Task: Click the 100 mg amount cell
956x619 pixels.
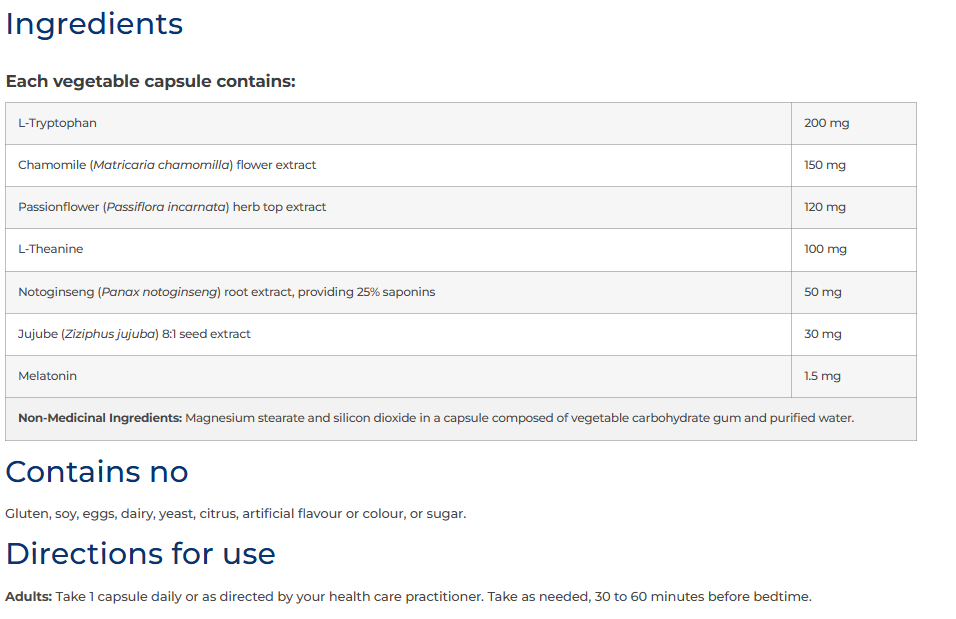Action: pos(854,250)
